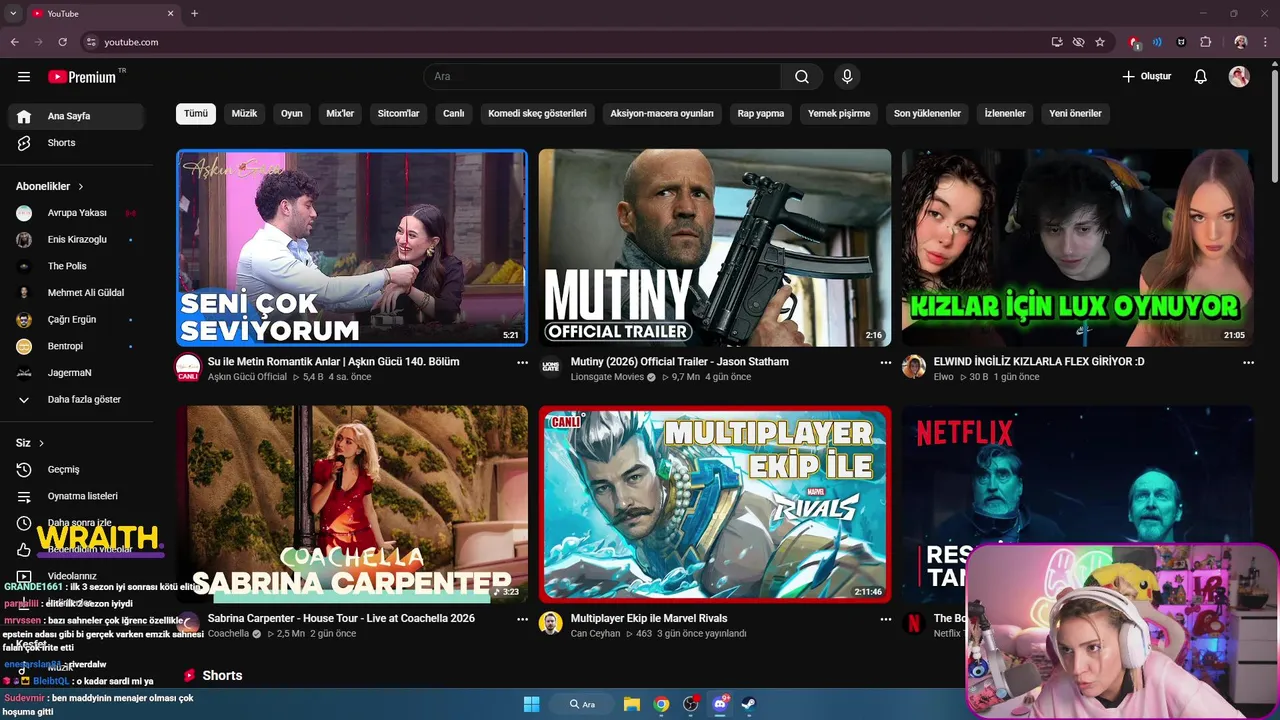Open Enis Kirazoglu subscription channel
Screen dimensions: 1280x720
pos(76,240)
